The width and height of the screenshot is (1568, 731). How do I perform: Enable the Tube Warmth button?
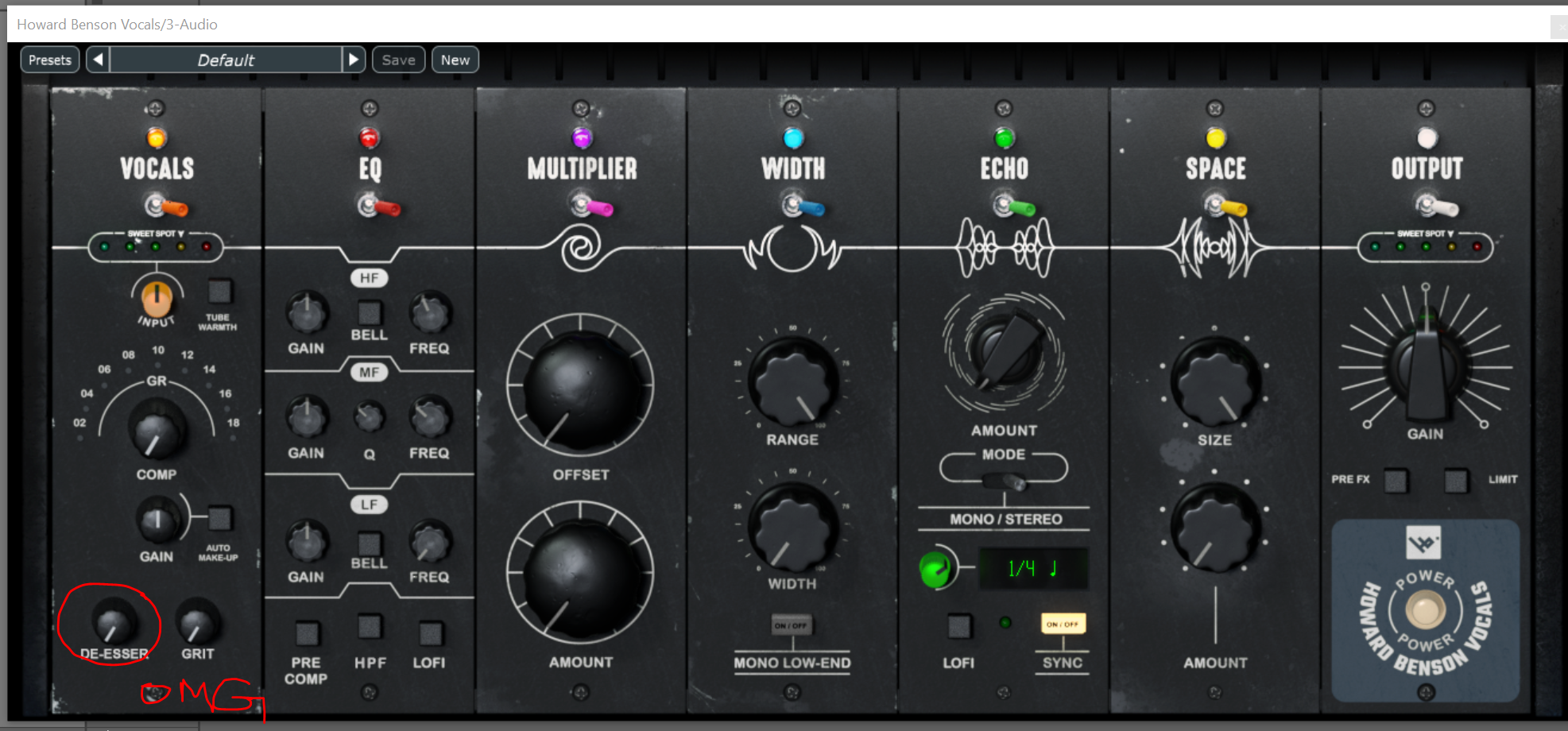[x=219, y=292]
